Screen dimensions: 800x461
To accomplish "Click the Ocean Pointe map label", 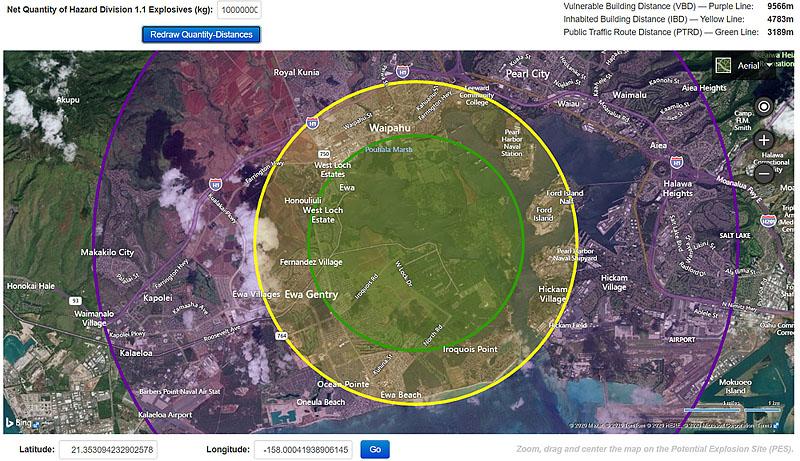I will [343, 384].
